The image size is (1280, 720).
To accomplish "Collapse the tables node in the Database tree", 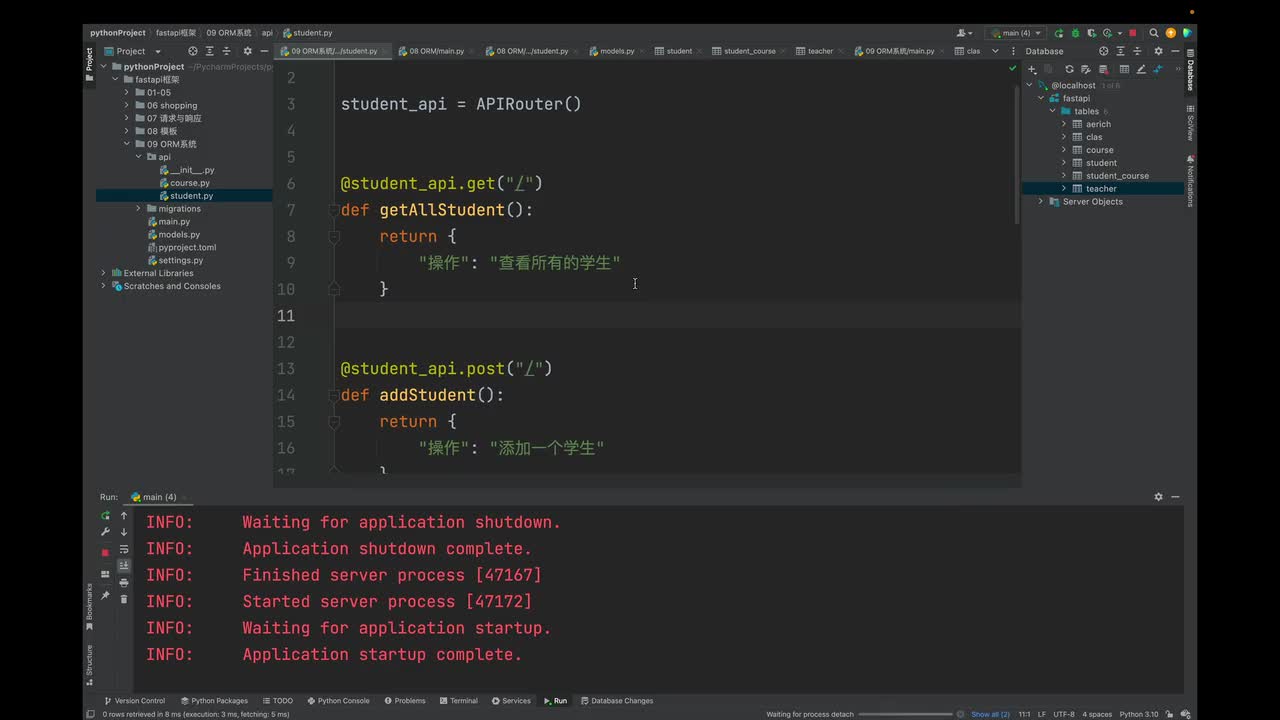I will click(x=1052, y=111).
